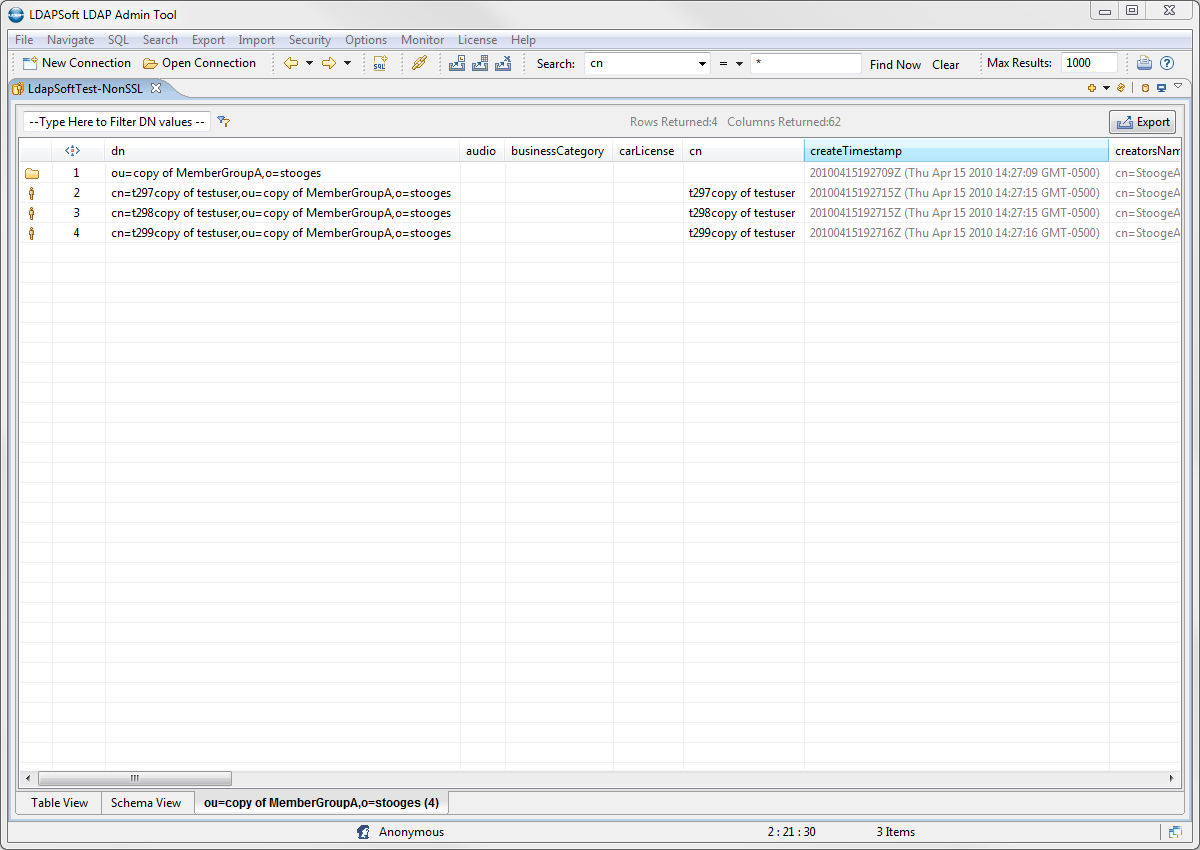Click the filter funnel icon beside DN filter
Screen dimensions: 1200x850
tap(224, 122)
